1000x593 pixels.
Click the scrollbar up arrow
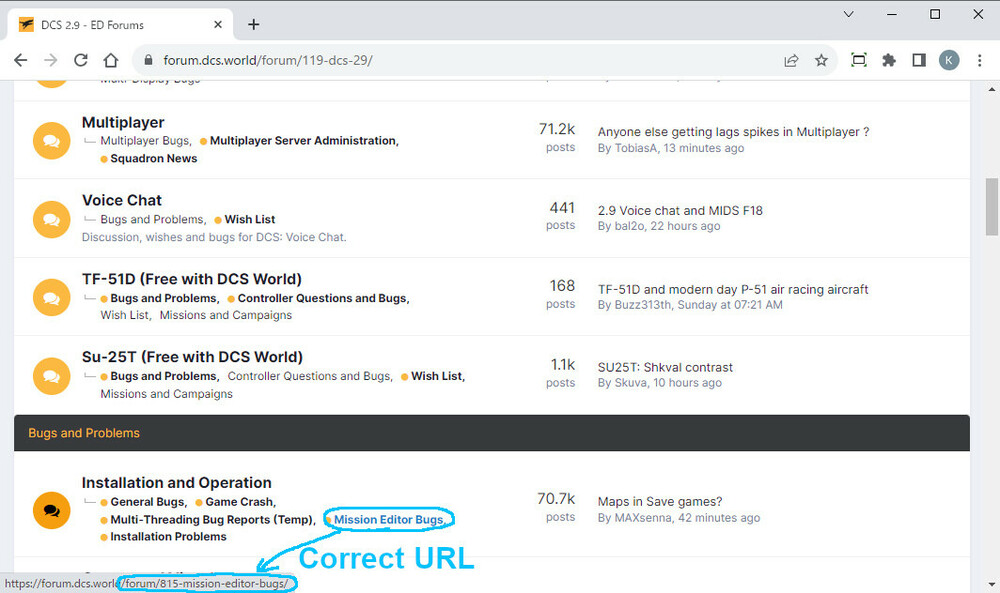coord(992,89)
